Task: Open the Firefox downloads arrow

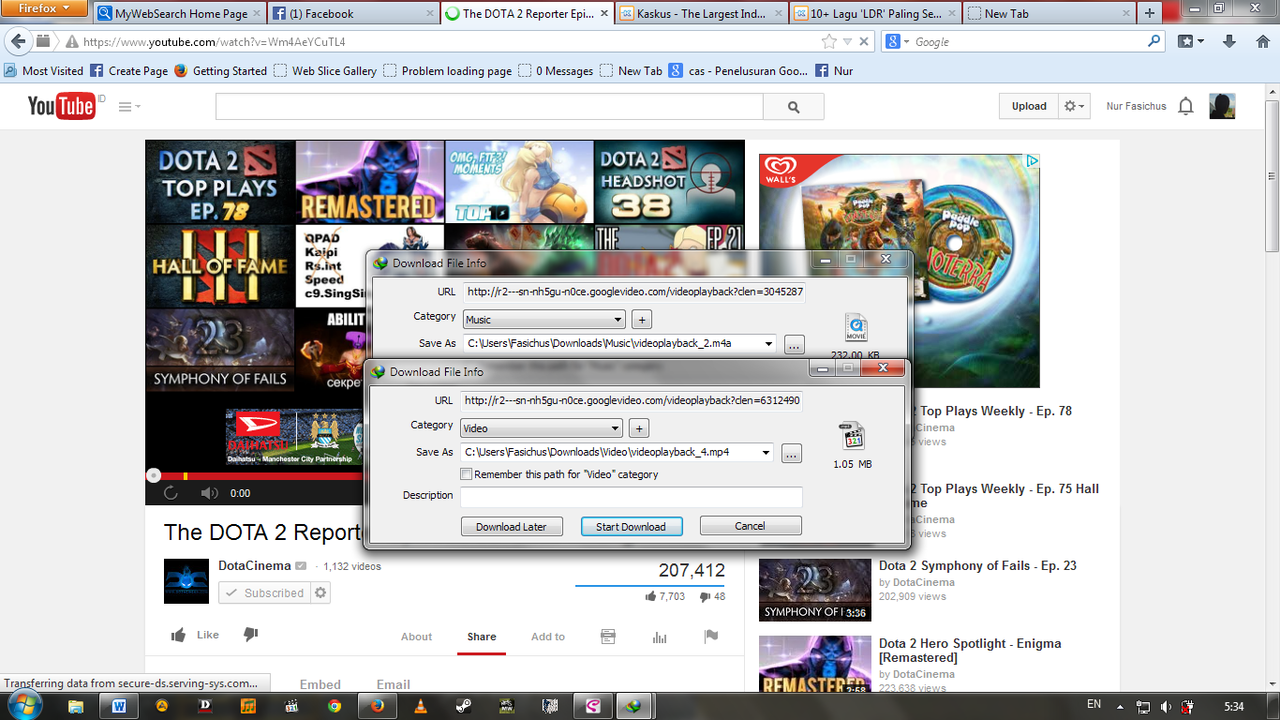Action: (1230, 42)
